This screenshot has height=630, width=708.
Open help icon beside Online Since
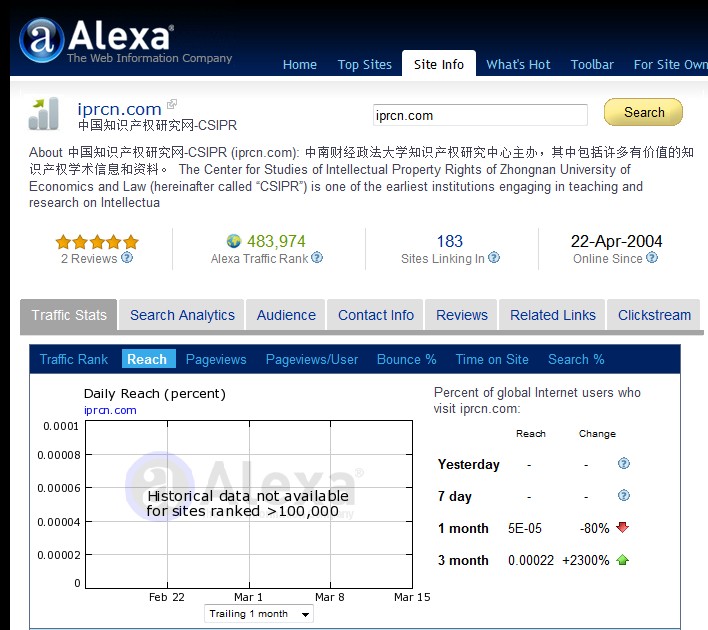652,257
